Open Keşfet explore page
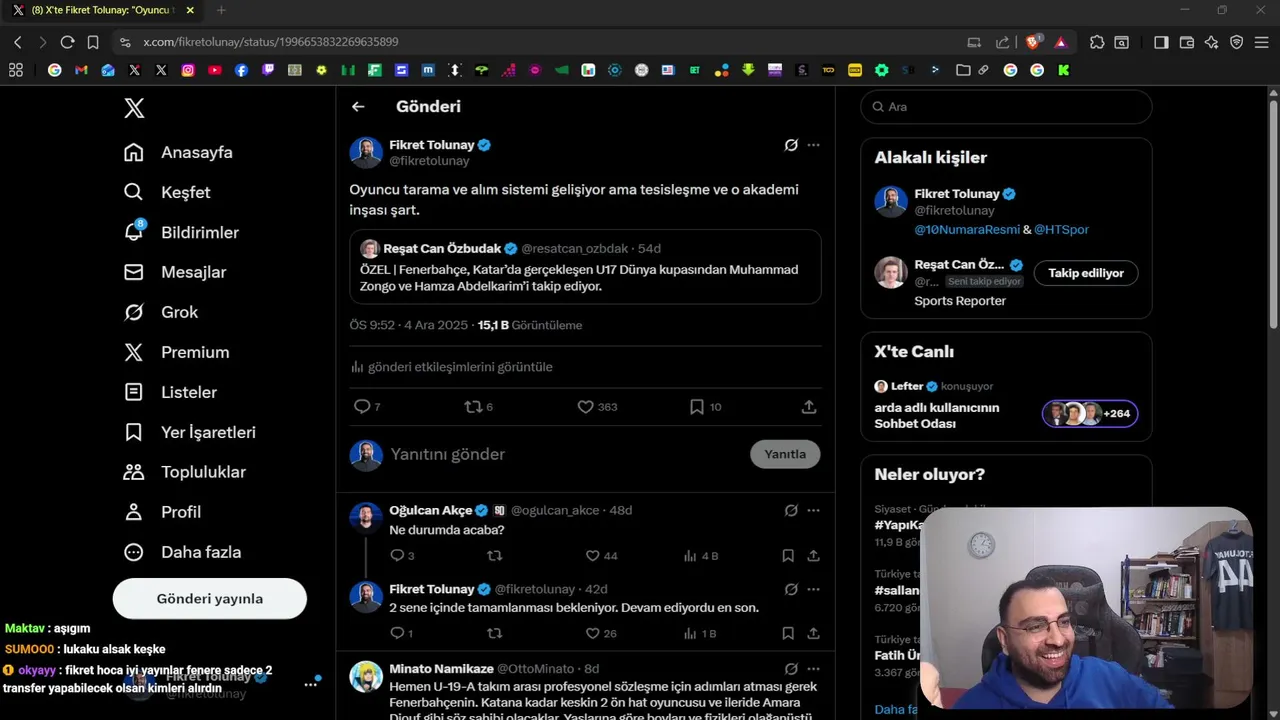 167,192
